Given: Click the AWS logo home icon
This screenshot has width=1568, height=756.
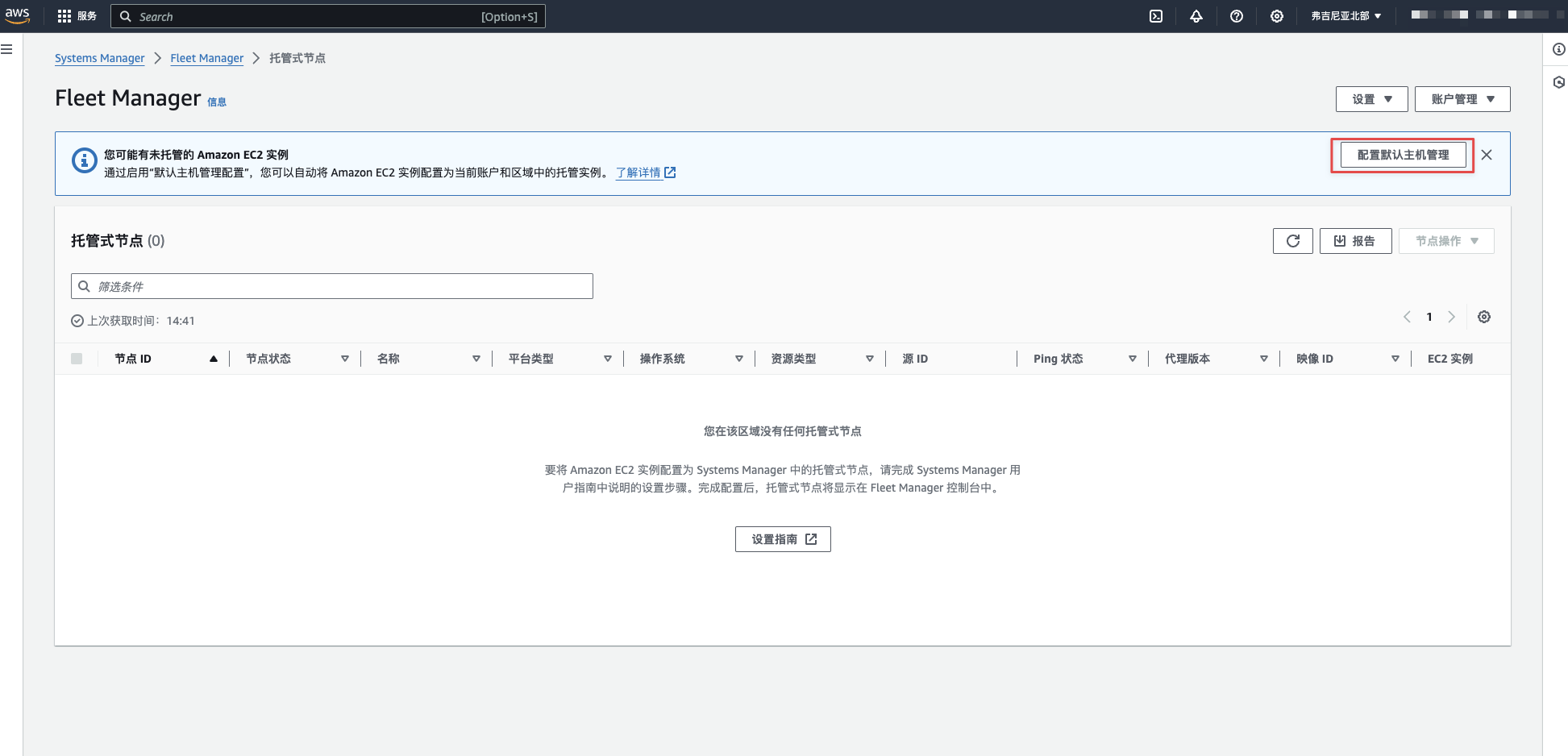Looking at the screenshot, I should pos(17,15).
